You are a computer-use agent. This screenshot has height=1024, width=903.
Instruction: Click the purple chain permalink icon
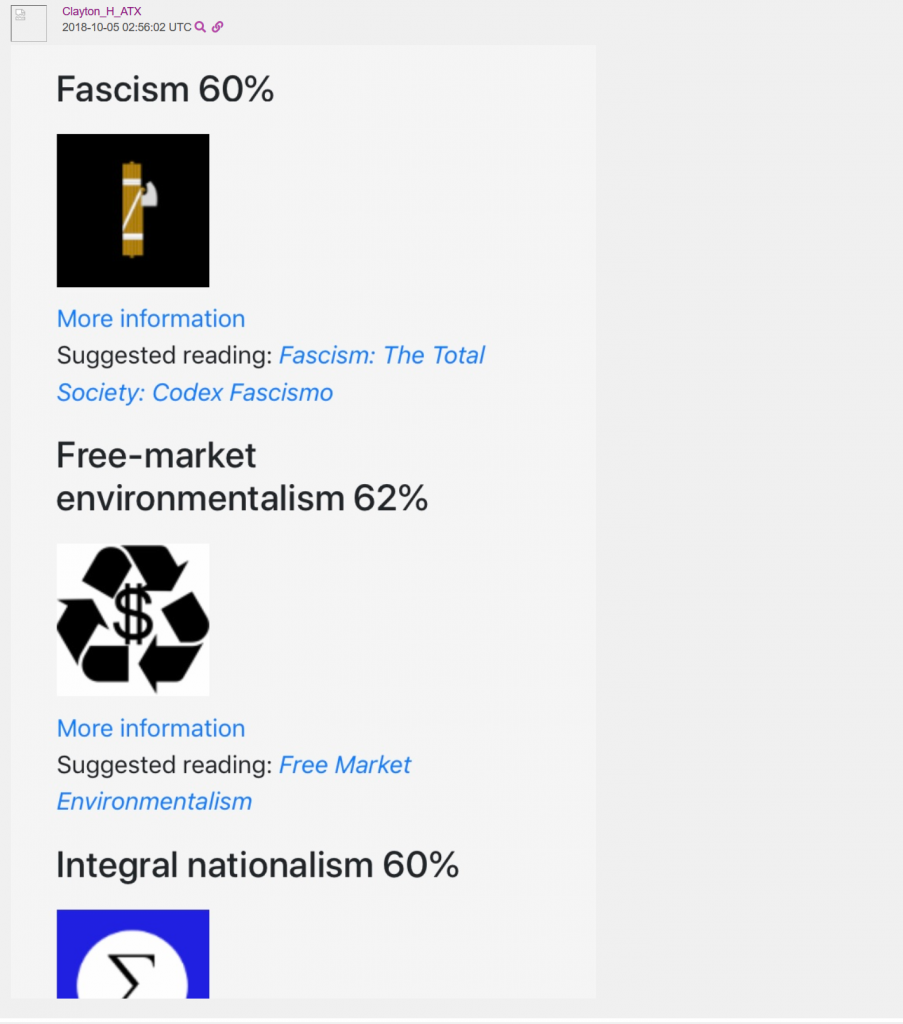click(217, 27)
